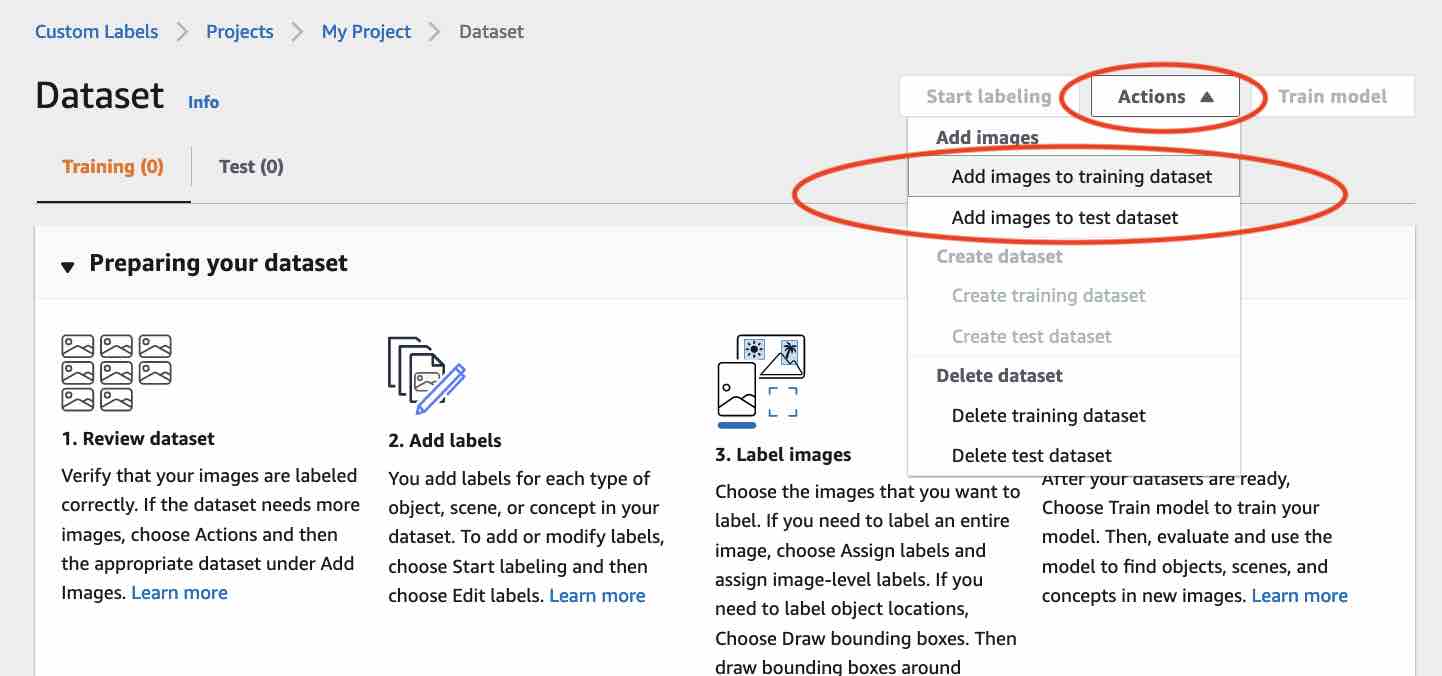Navigate to Custom Labels via breadcrumb
This screenshot has width=1442, height=676.
[x=96, y=31]
